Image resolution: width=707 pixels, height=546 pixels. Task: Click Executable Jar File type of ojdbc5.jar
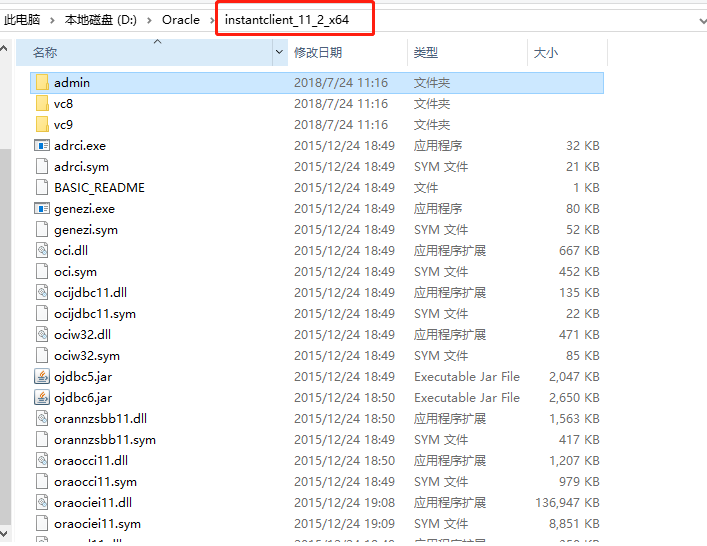(467, 376)
